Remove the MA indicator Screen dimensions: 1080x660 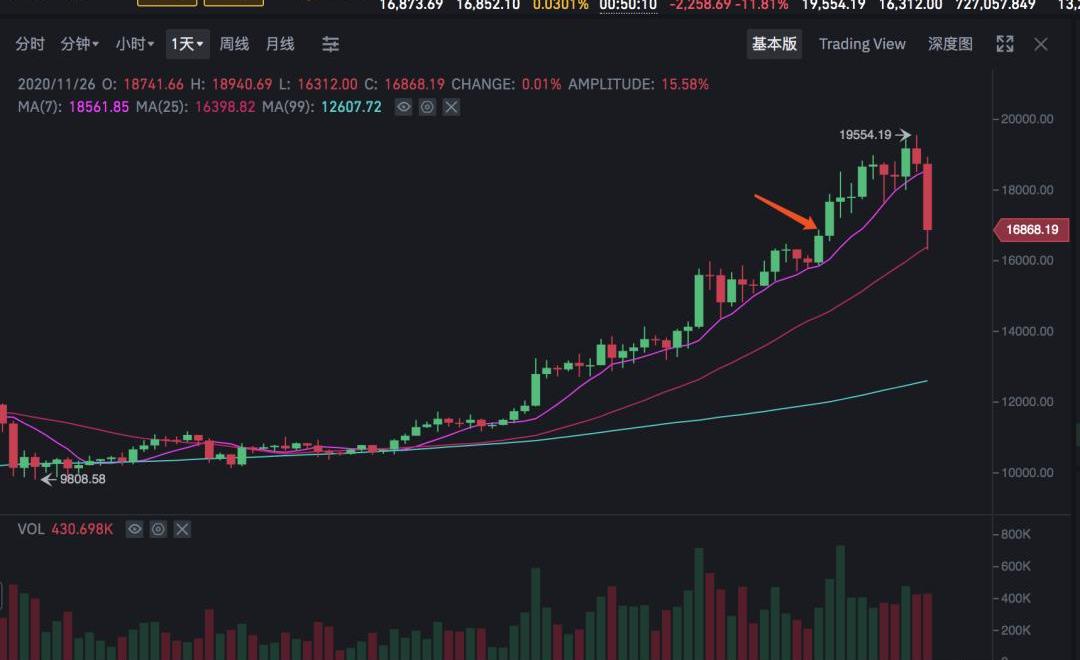[451, 107]
